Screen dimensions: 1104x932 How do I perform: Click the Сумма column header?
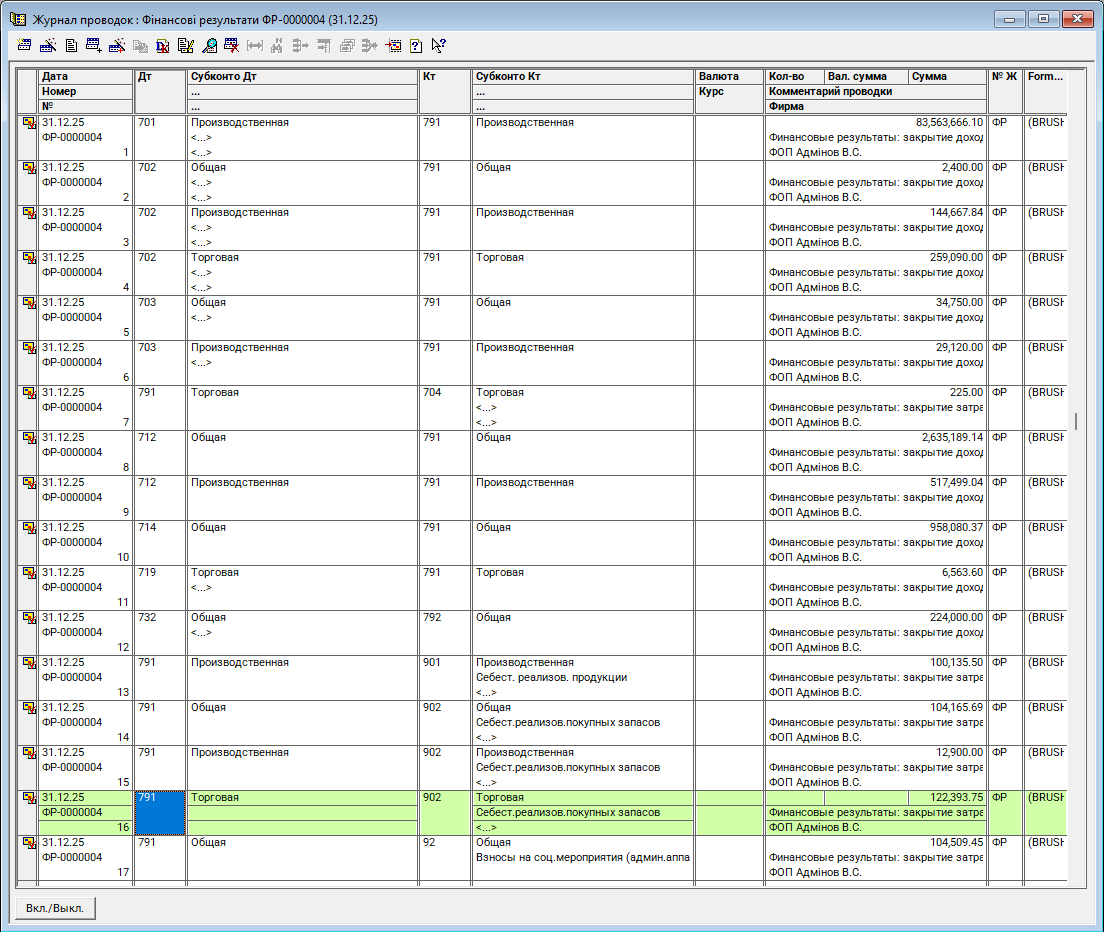pos(946,76)
